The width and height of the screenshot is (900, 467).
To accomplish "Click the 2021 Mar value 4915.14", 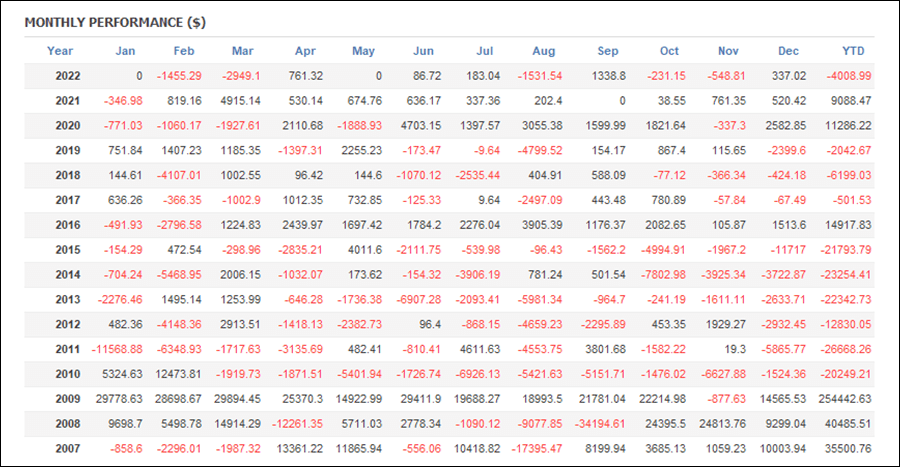I will 240,101.
